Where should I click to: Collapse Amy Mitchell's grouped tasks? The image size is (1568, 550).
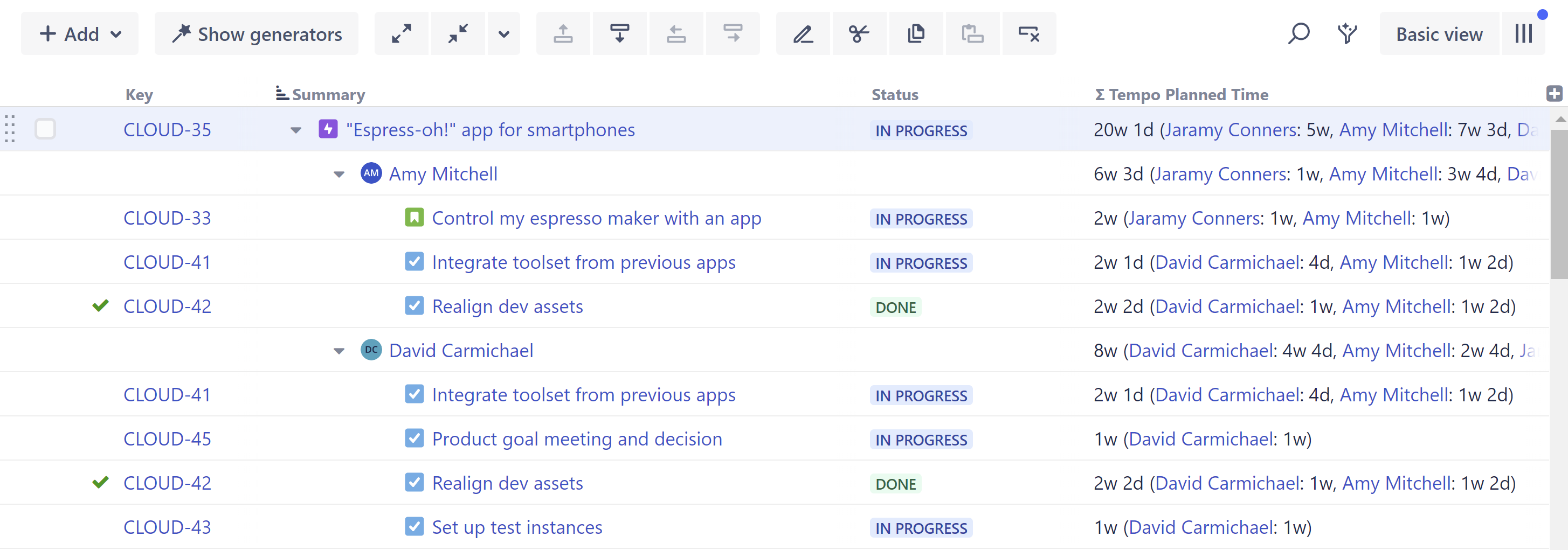[339, 174]
